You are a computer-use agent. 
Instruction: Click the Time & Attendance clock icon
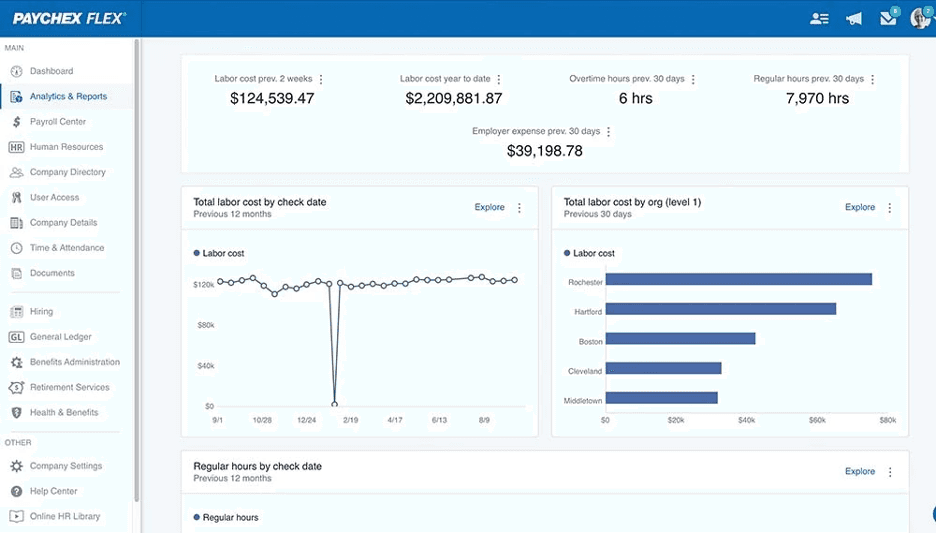(x=16, y=248)
